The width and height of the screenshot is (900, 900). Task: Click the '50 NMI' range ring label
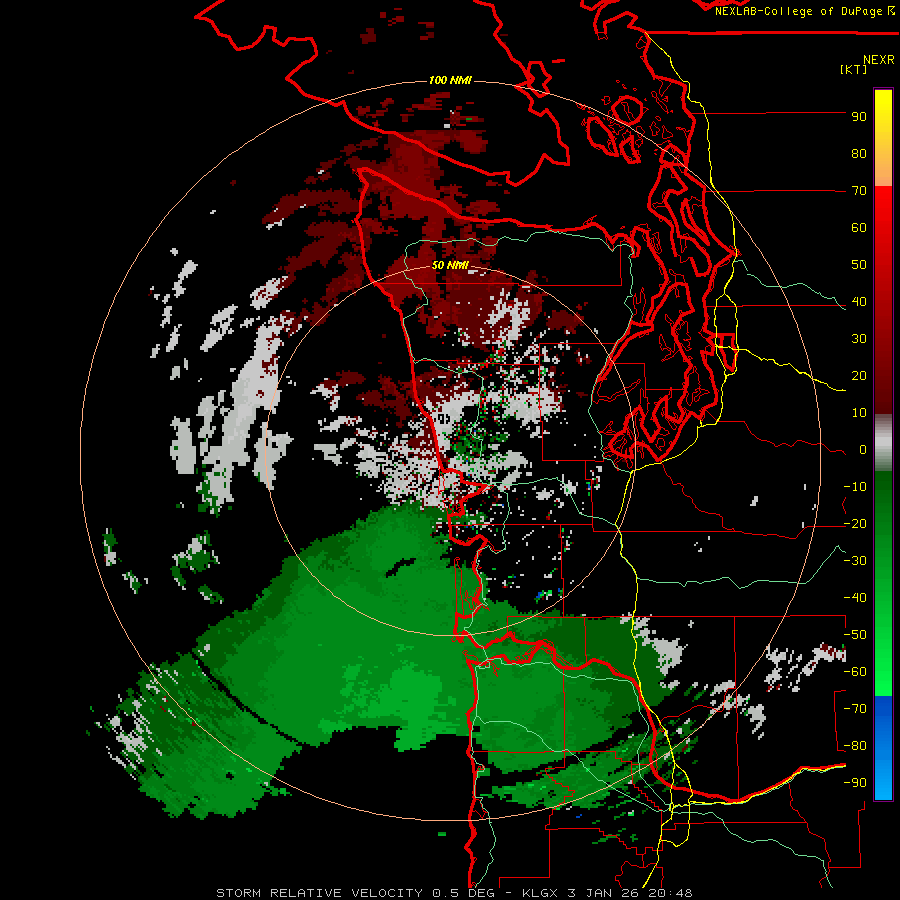click(450, 265)
